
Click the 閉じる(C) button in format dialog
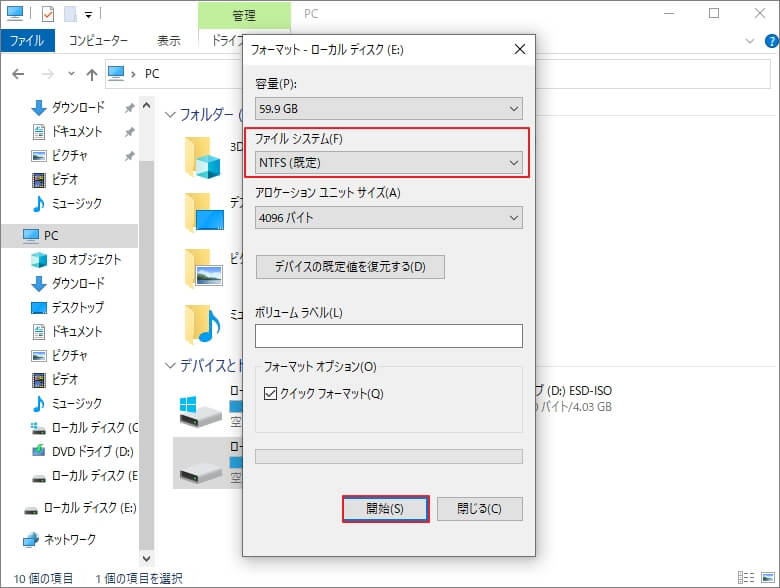(480, 508)
